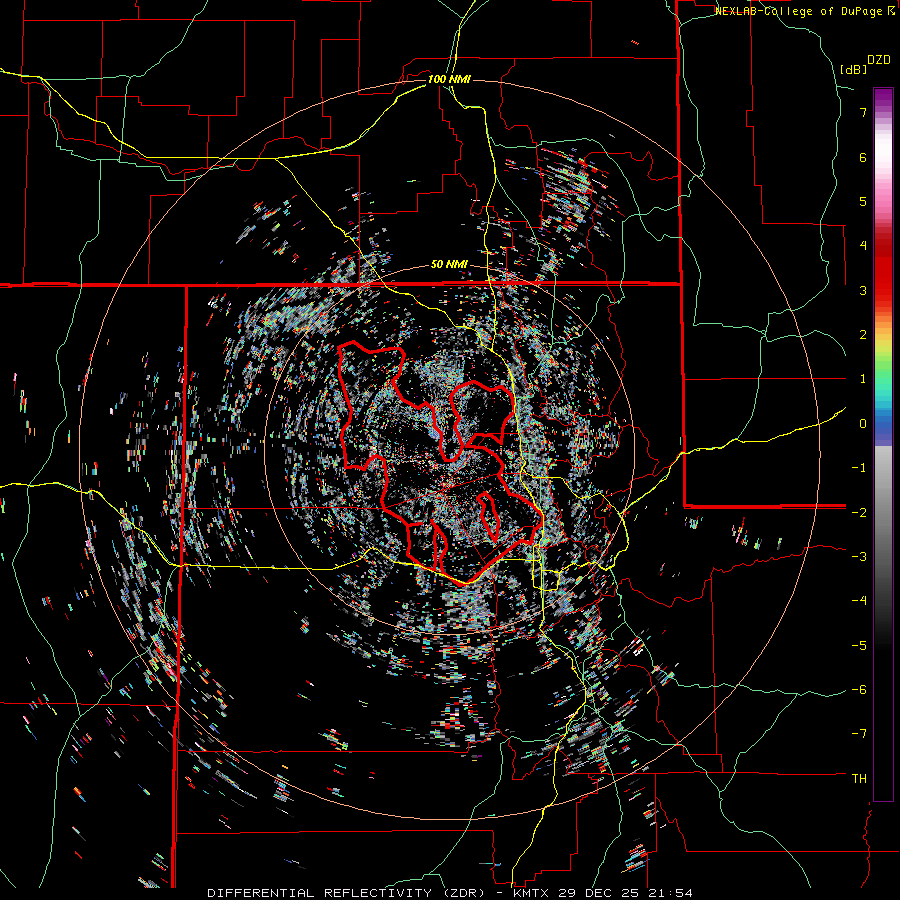Click the legend value 0
The image size is (900, 900).
click(x=863, y=424)
